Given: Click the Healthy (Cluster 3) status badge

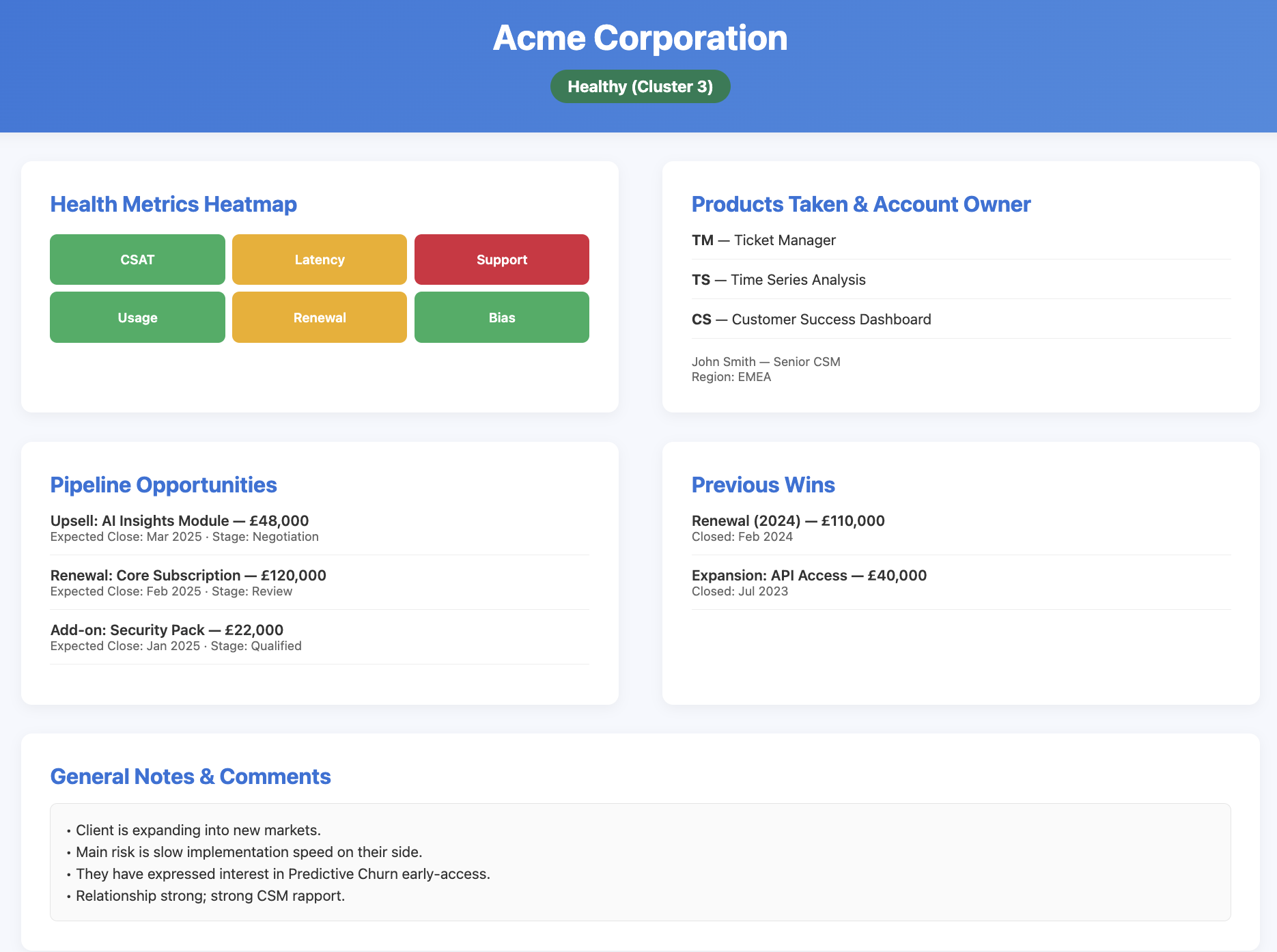Looking at the screenshot, I should [x=640, y=86].
